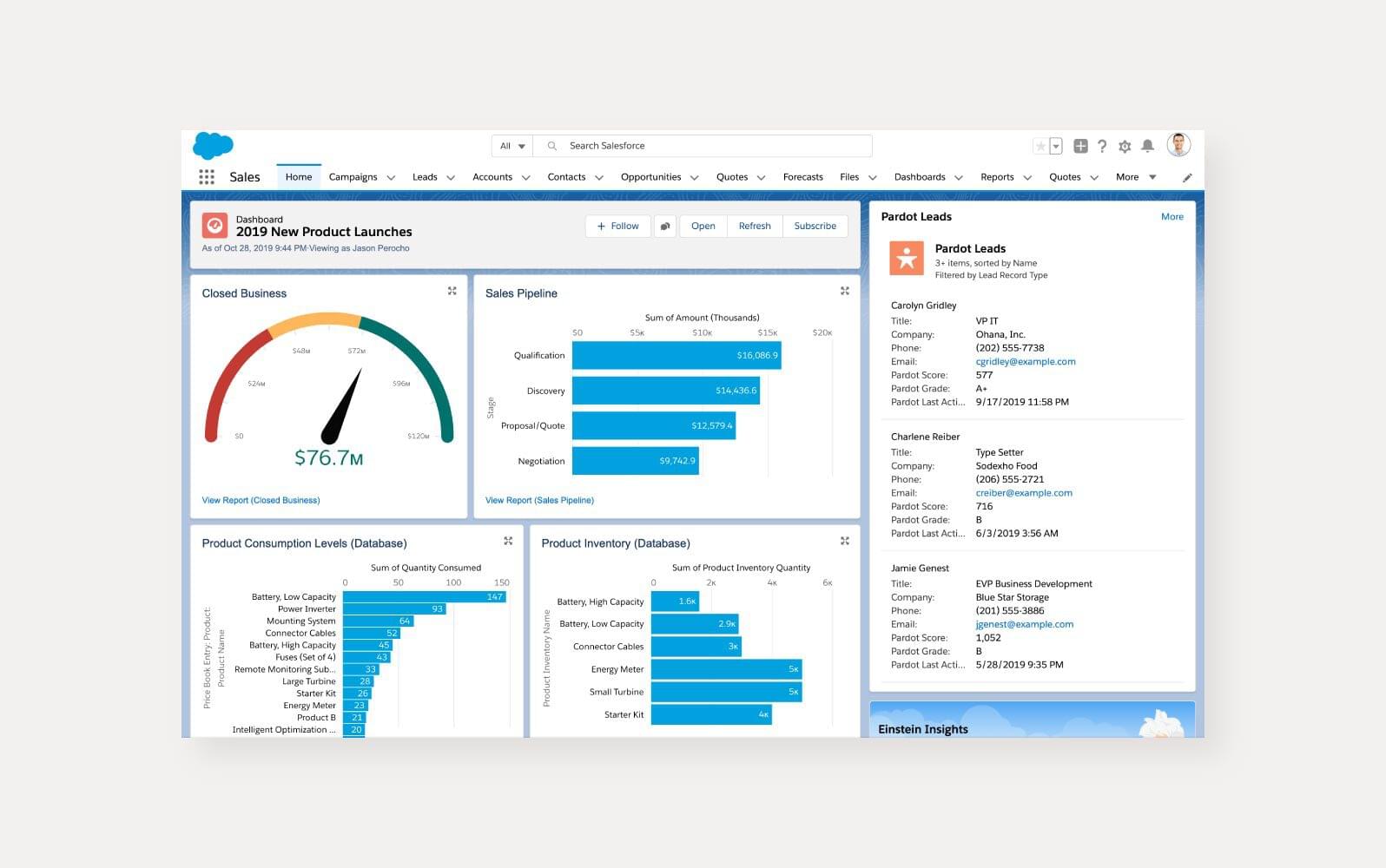This screenshot has width=1386, height=868.
Task: Open the Leads tab
Action: [425, 177]
